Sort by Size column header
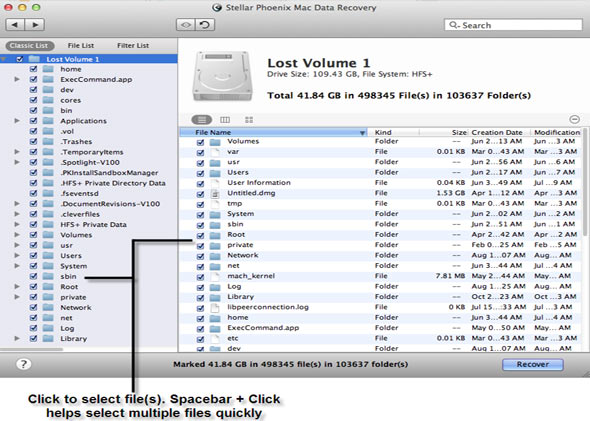 pos(444,132)
